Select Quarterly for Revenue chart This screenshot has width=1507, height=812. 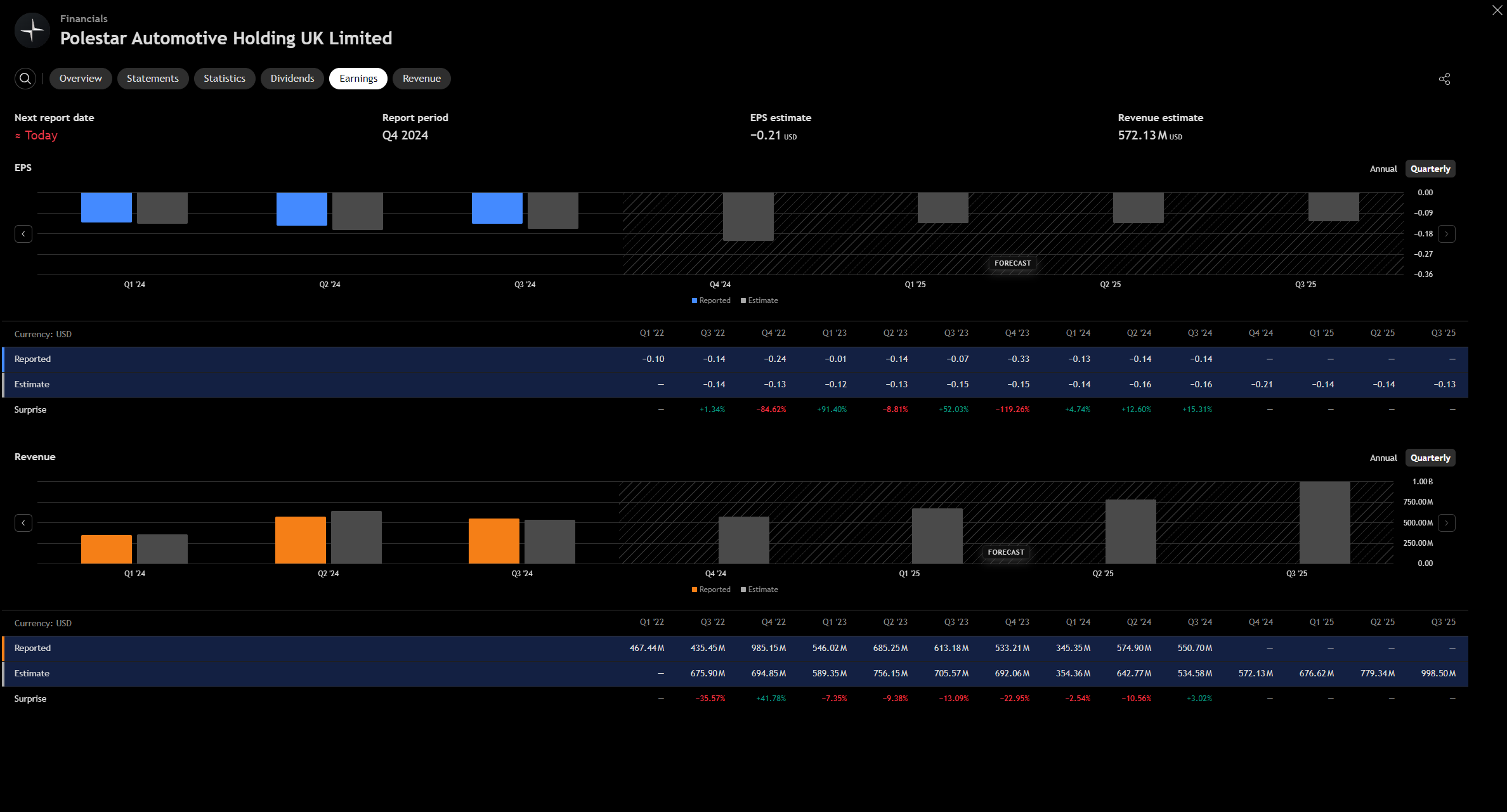point(1430,458)
